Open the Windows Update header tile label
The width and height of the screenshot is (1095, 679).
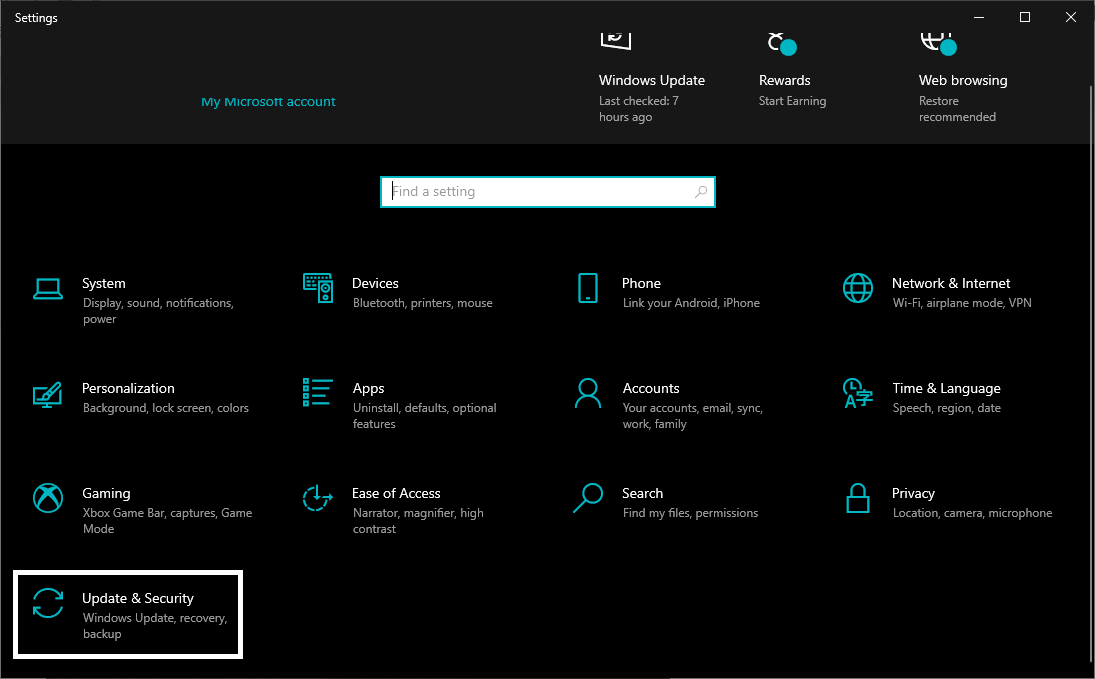pos(652,80)
